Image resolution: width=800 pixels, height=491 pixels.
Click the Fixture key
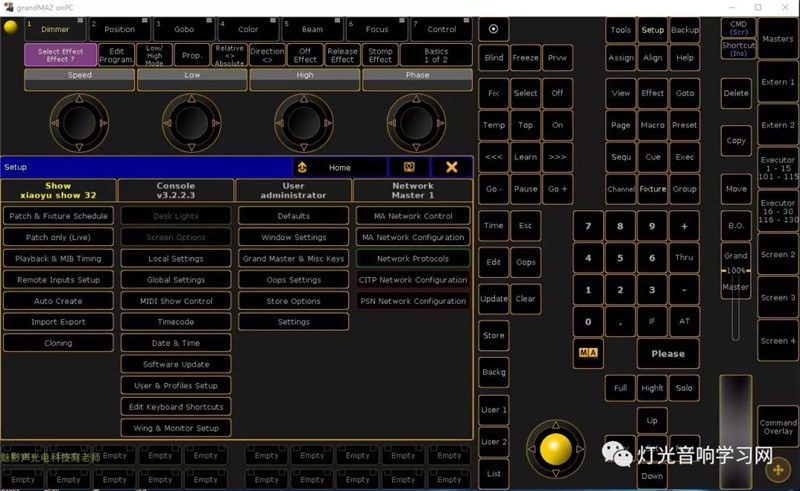[653, 189]
